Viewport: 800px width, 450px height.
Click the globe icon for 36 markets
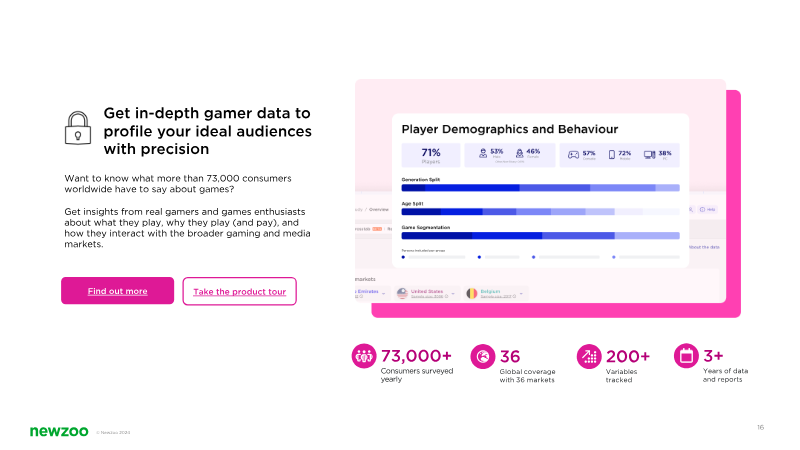pos(483,356)
